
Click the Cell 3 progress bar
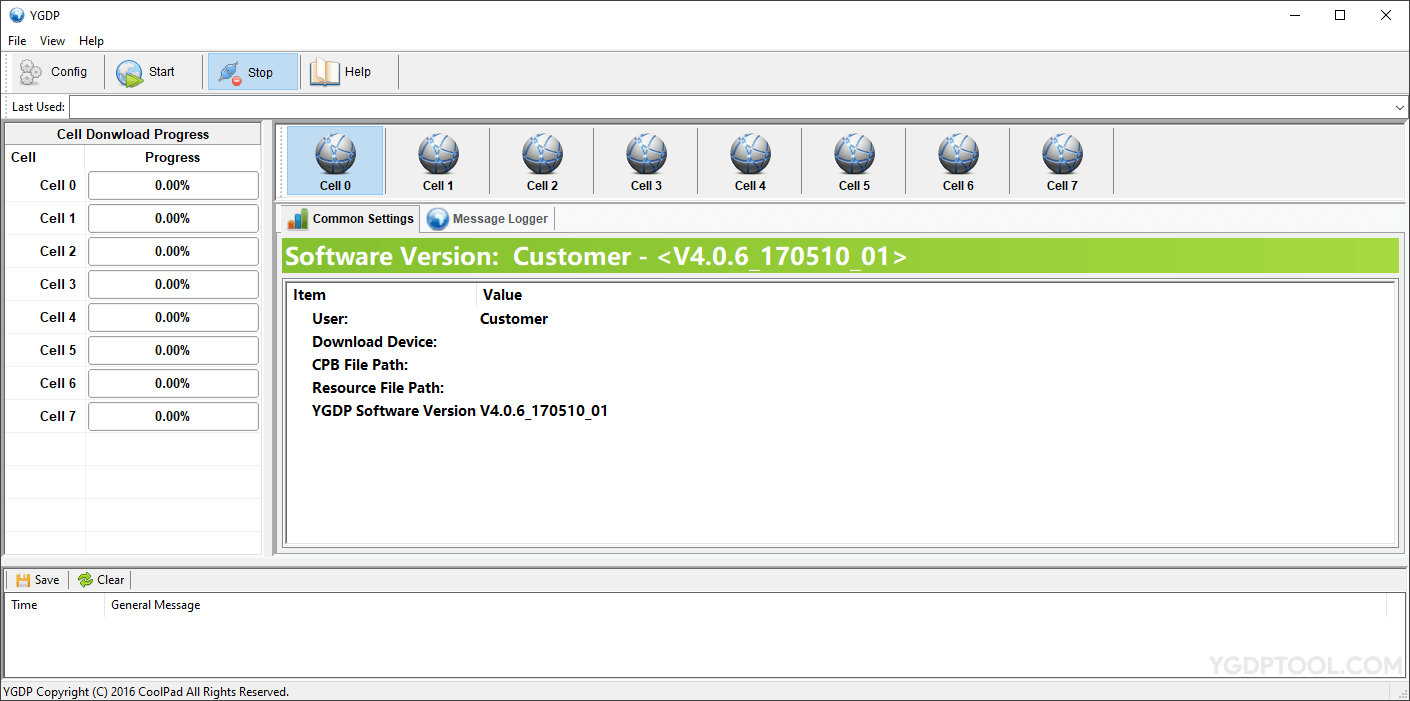[x=173, y=284]
